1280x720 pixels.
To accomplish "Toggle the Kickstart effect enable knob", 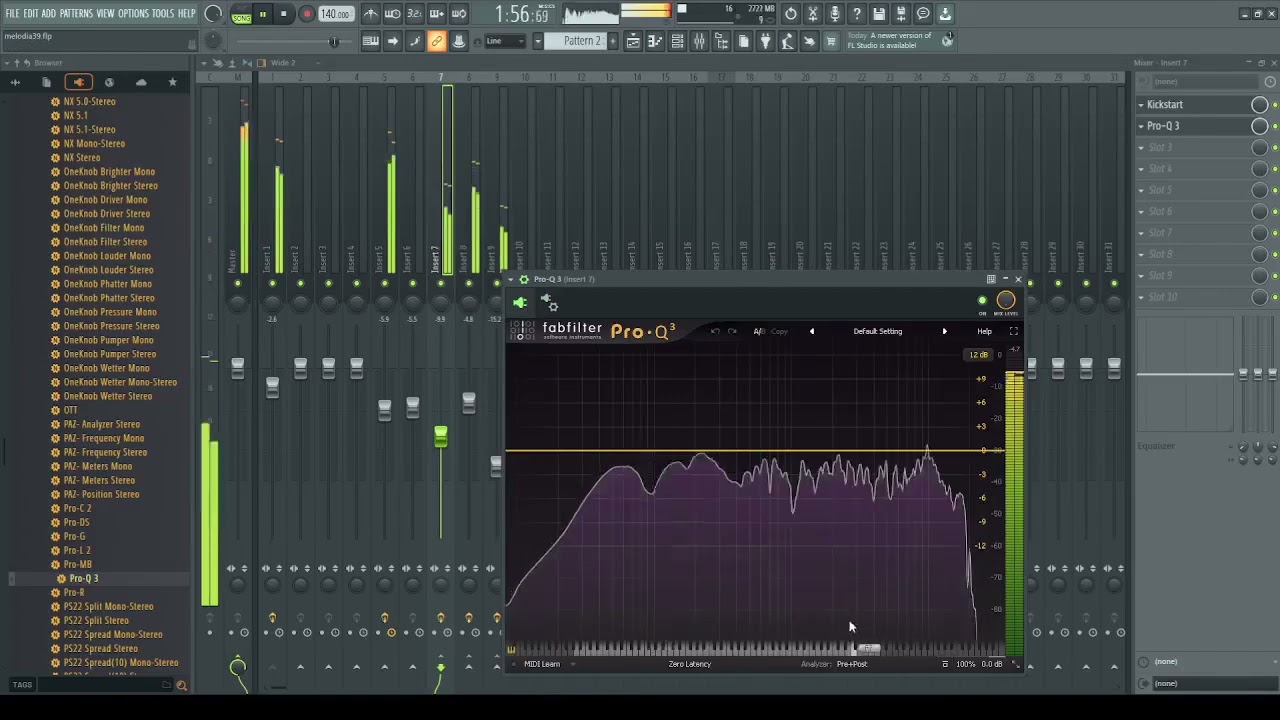I will (1260, 105).
